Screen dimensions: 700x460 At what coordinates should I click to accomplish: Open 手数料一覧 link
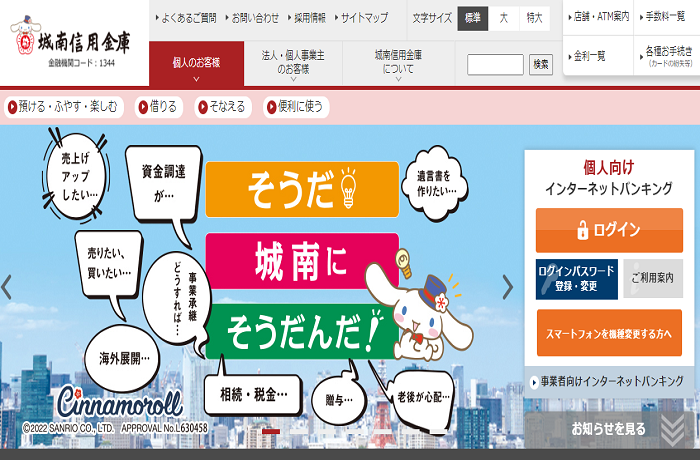click(662, 17)
